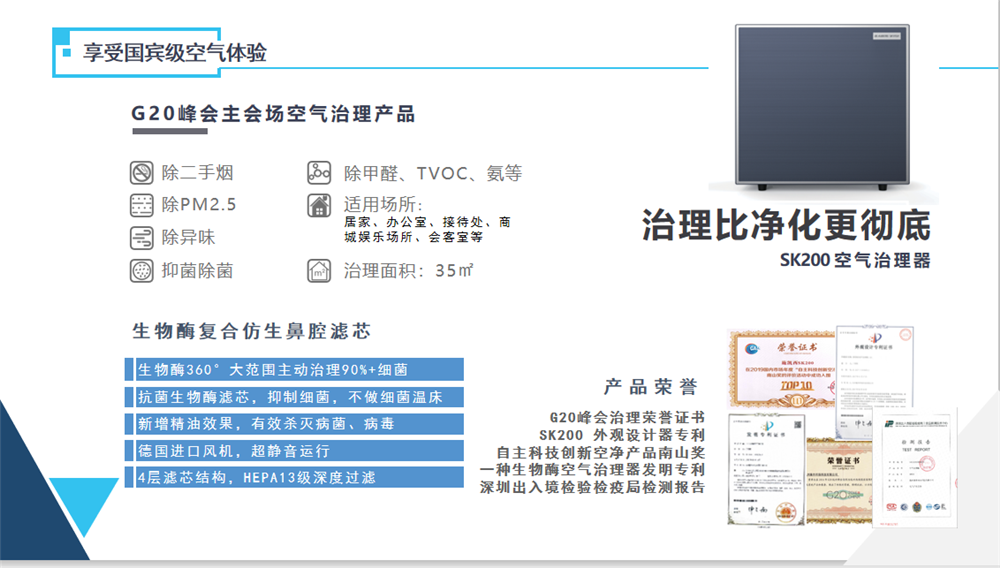Image resolution: width=1000 pixels, height=568 pixels.
Task: Click the house icon beside 适用场所
Action: tap(319, 205)
